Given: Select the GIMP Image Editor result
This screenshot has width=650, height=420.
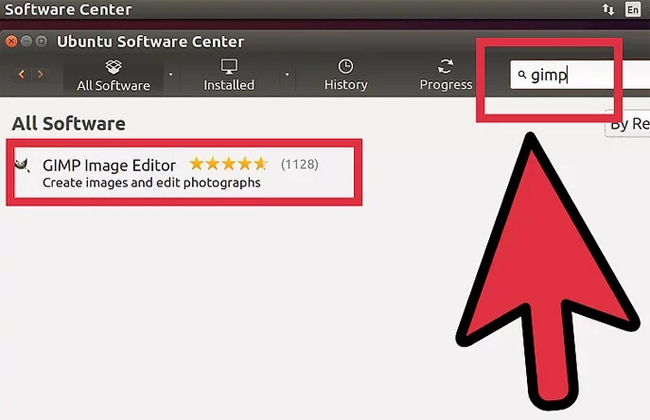Looking at the screenshot, I should (184, 172).
